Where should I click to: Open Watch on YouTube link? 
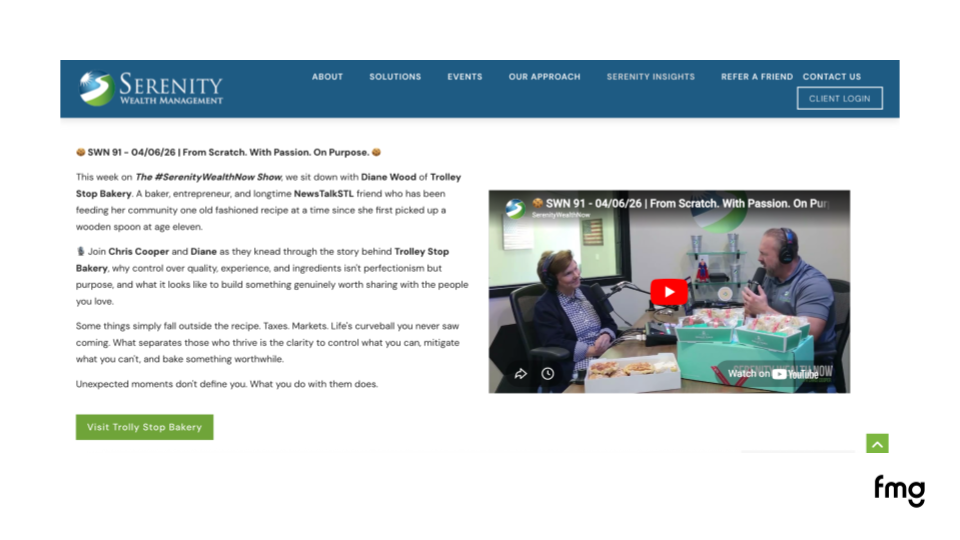point(773,373)
